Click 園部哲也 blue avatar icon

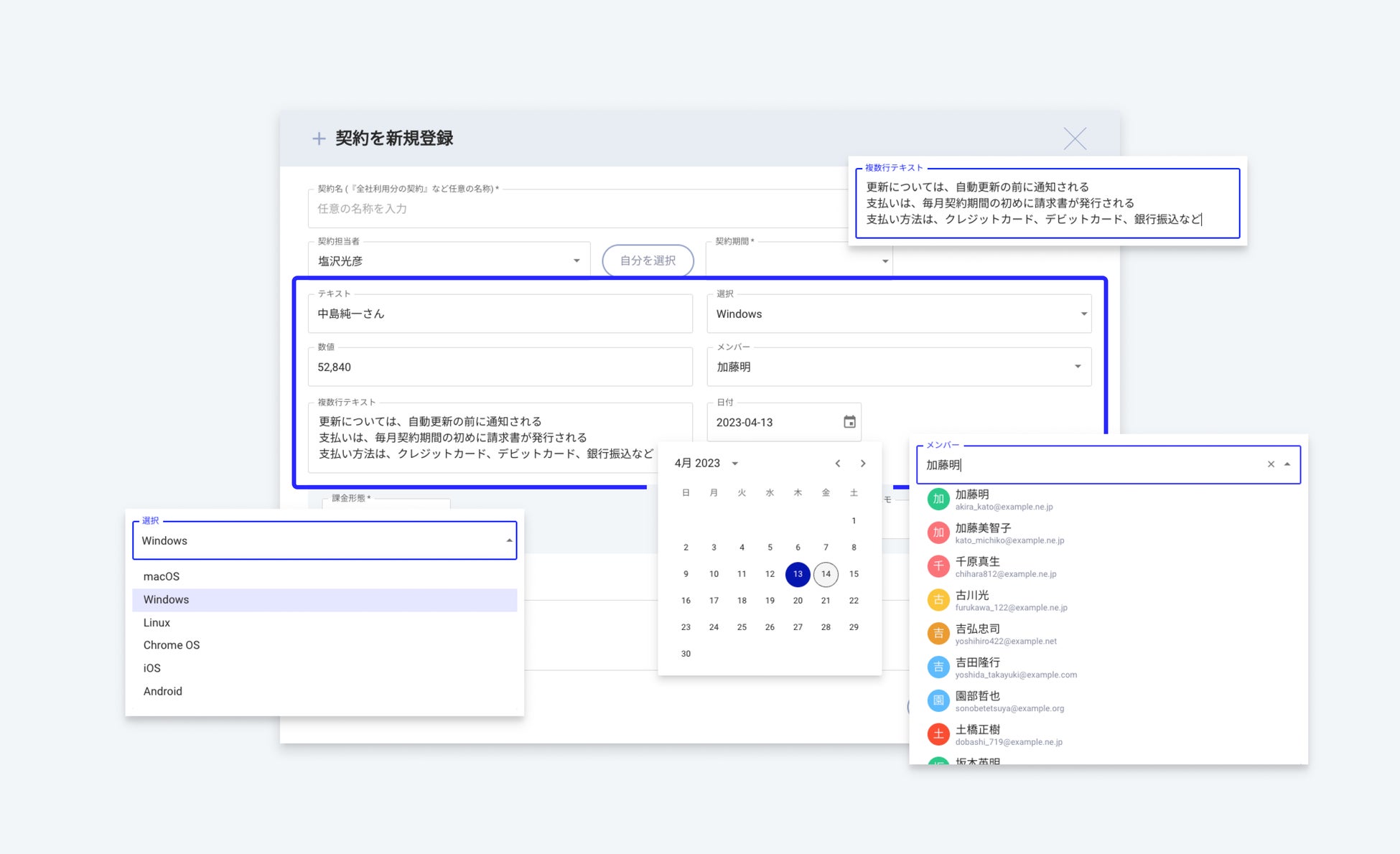(938, 700)
